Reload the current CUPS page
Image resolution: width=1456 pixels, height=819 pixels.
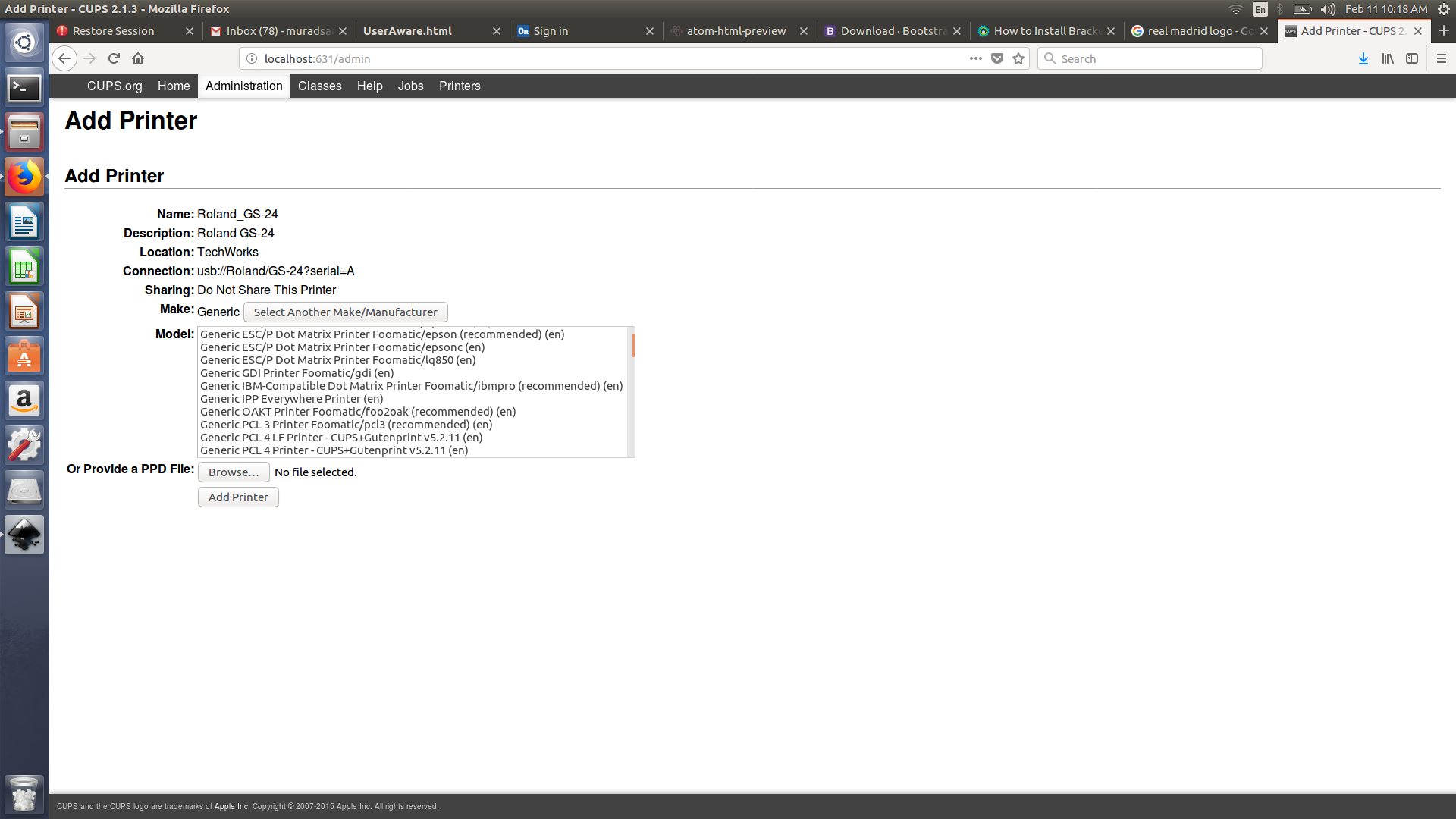coord(114,58)
